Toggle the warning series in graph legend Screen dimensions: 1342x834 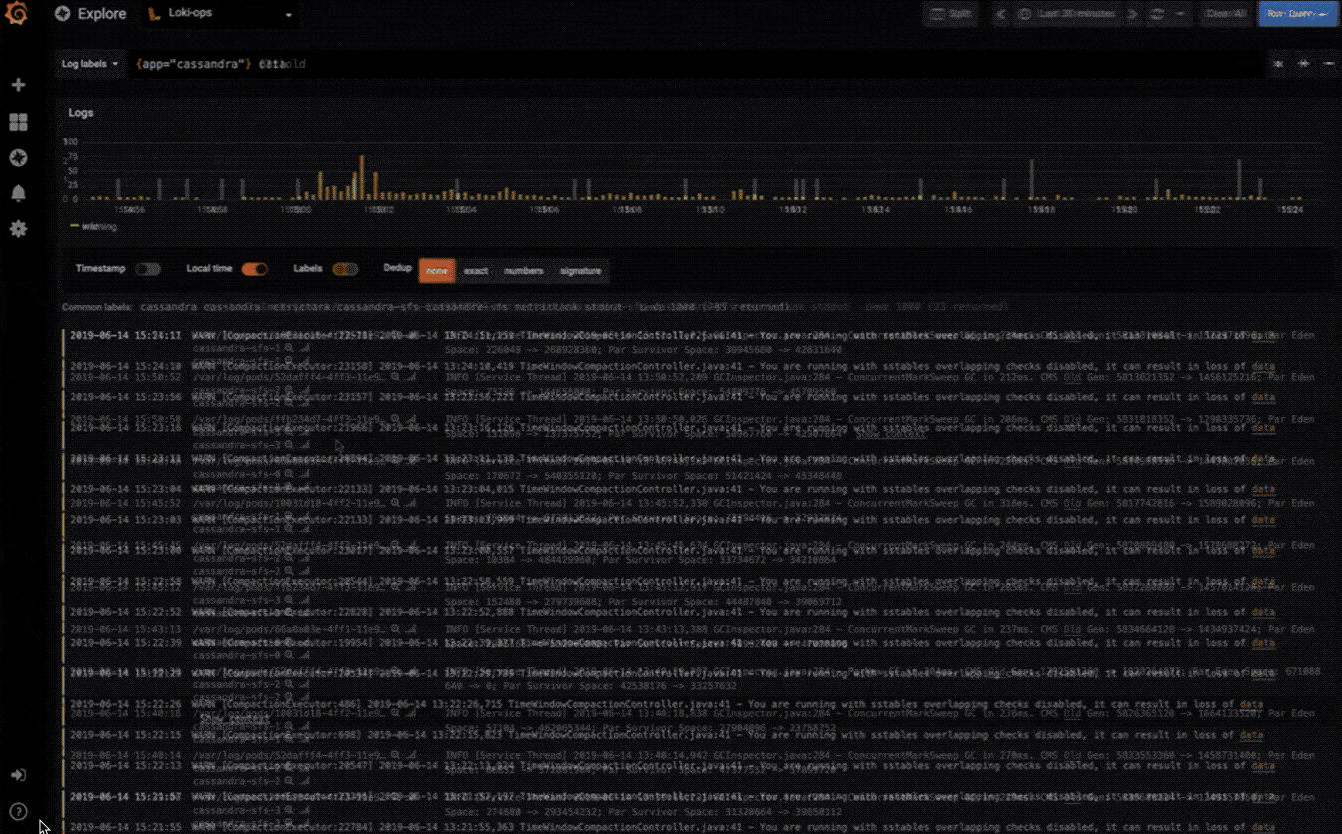(x=93, y=227)
